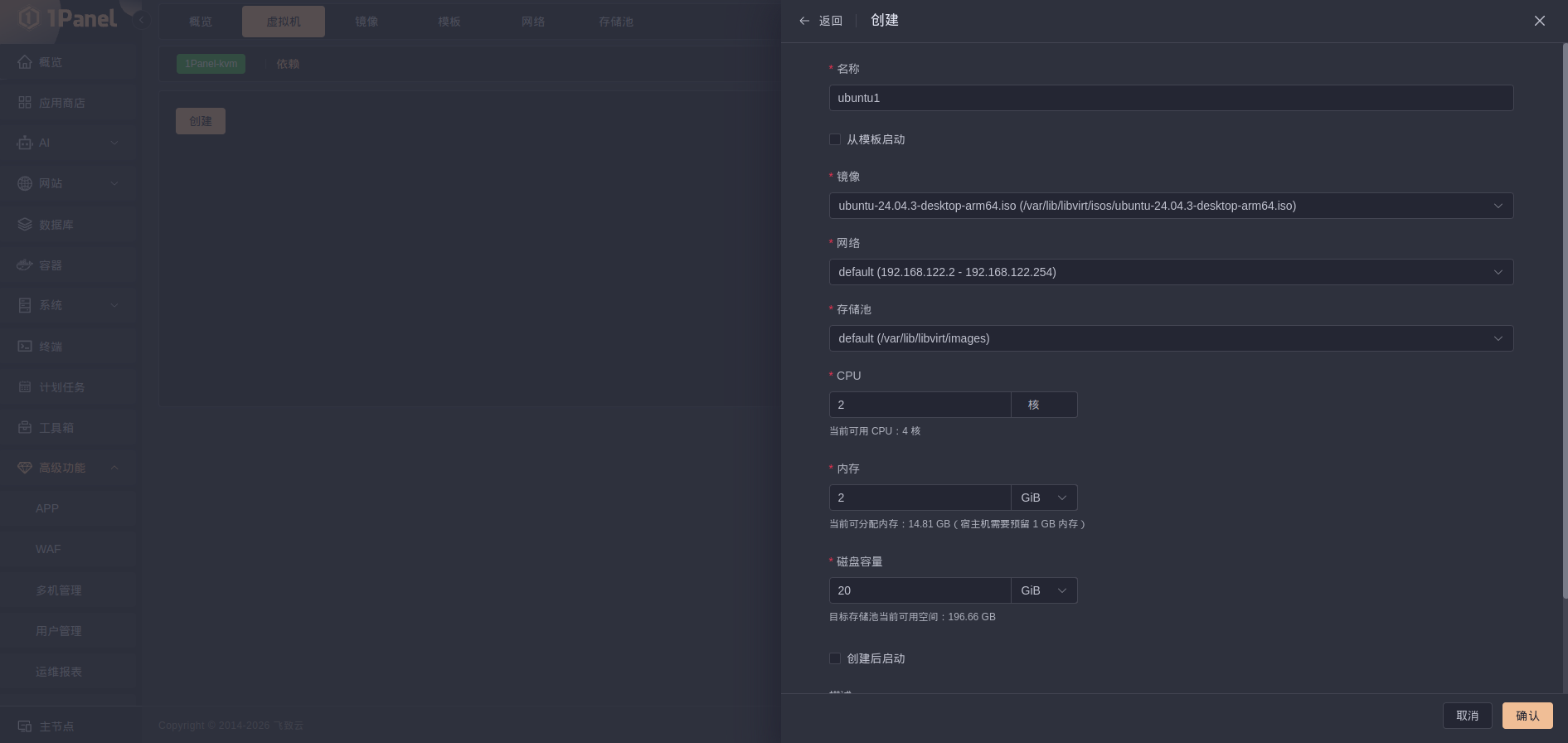The height and width of the screenshot is (743, 1568).
Task: Switch to the 镜像 tab
Action: [367, 22]
